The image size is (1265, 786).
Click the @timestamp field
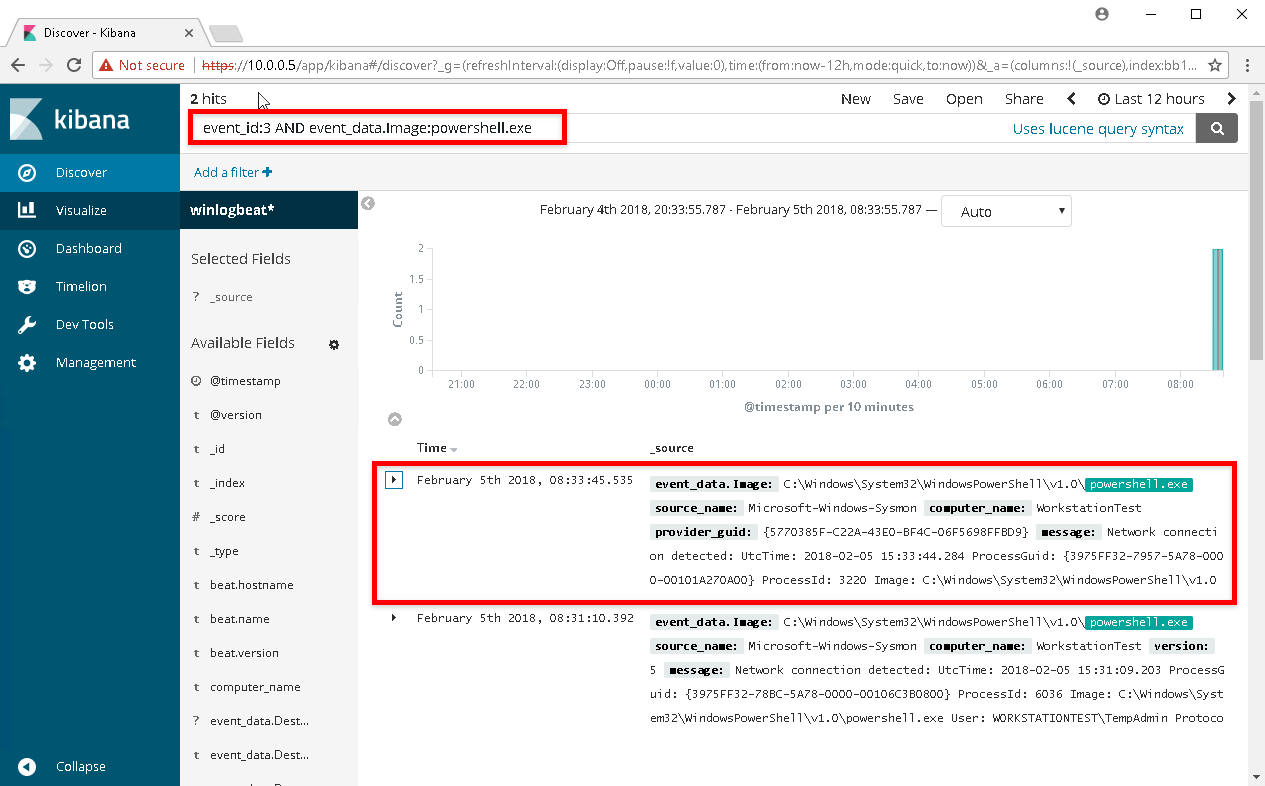tap(245, 381)
